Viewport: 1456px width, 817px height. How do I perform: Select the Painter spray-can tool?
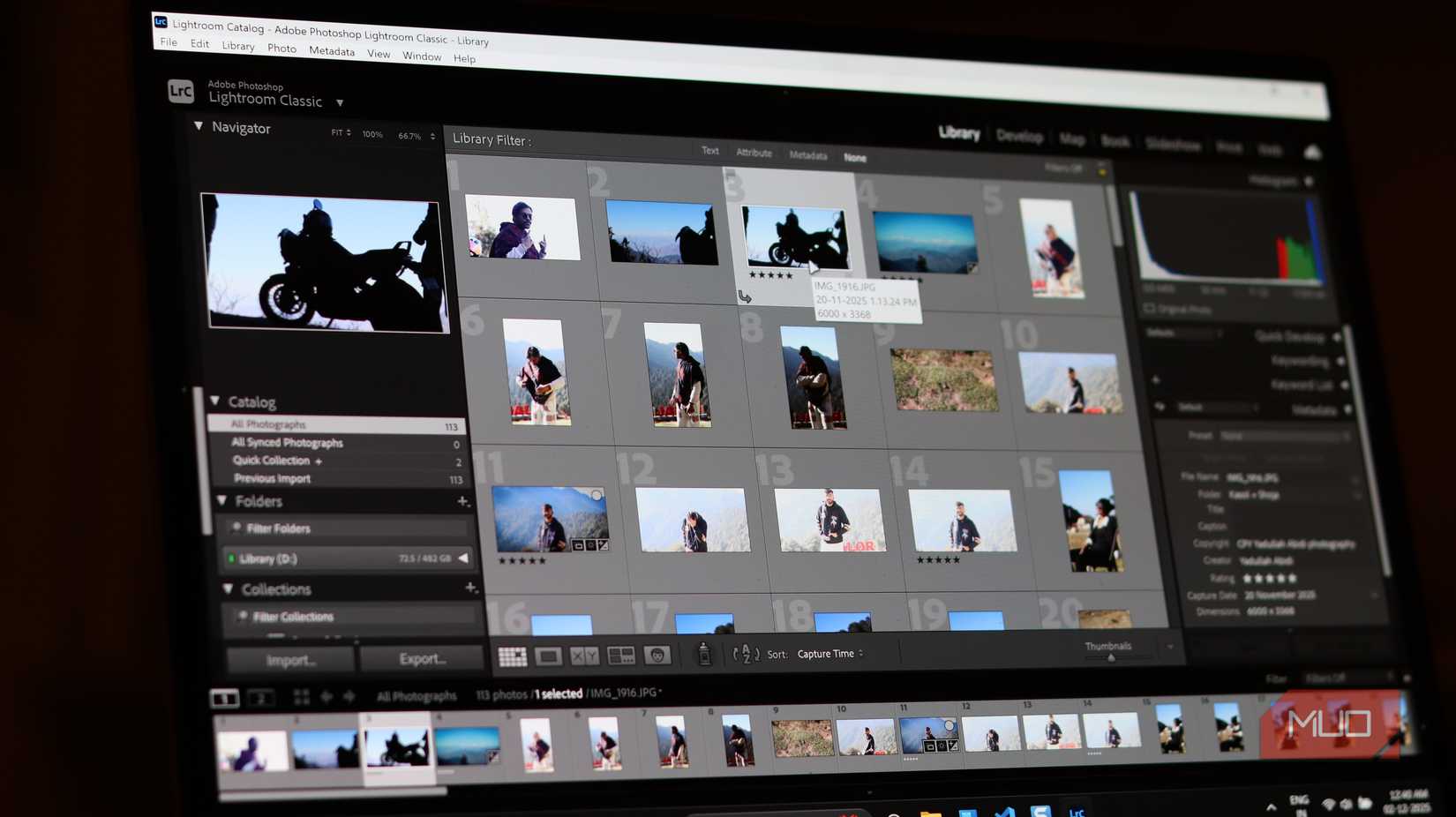pyautogui.click(x=704, y=655)
